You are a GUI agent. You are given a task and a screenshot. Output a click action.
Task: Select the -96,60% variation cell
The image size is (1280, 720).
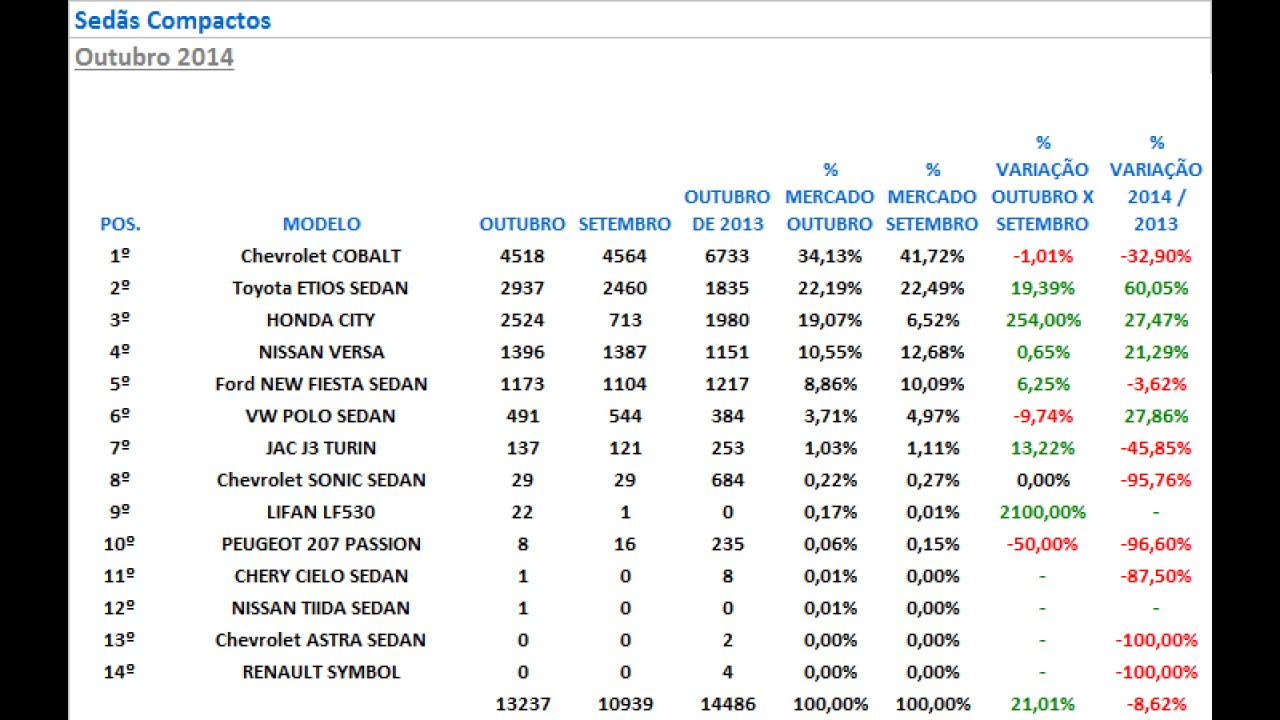click(x=1156, y=544)
